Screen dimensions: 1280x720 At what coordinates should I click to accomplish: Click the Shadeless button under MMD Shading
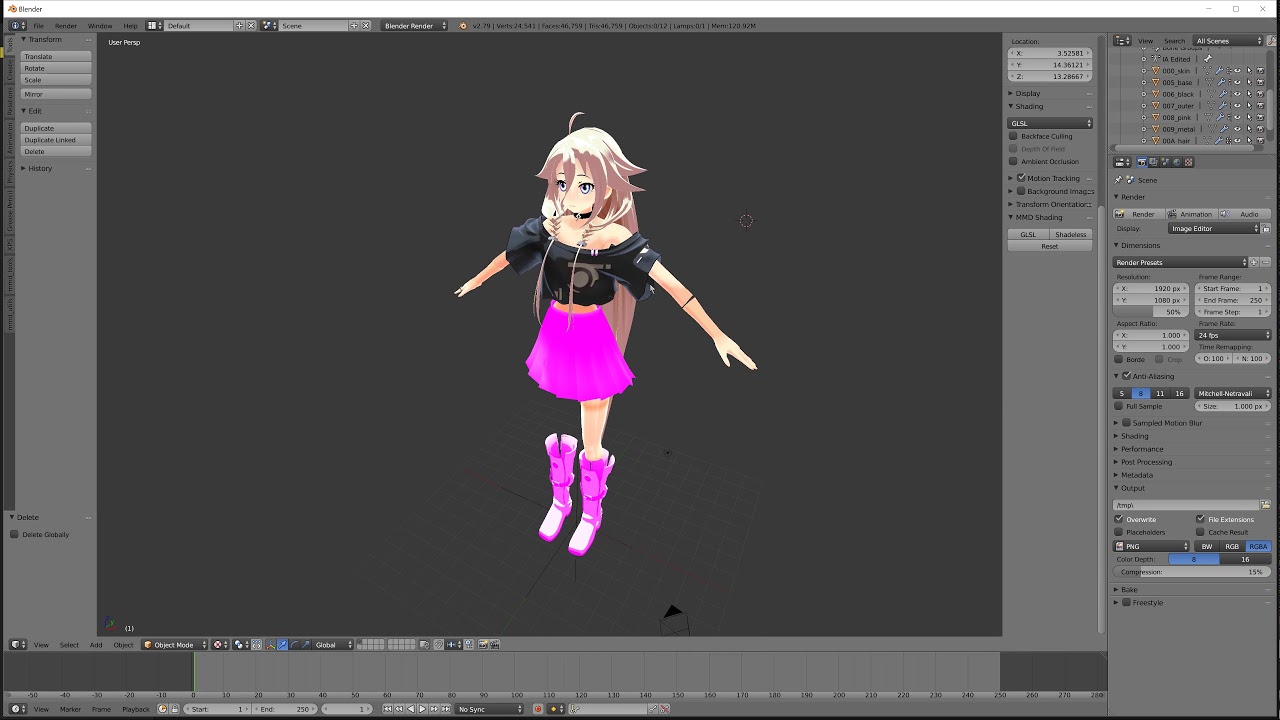point(1070,234)
